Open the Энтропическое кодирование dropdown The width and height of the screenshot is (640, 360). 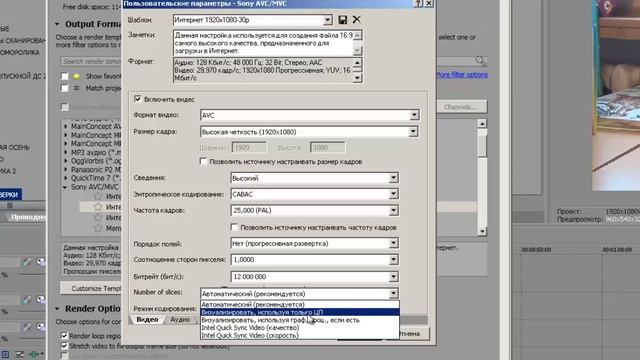pos(393,194)
